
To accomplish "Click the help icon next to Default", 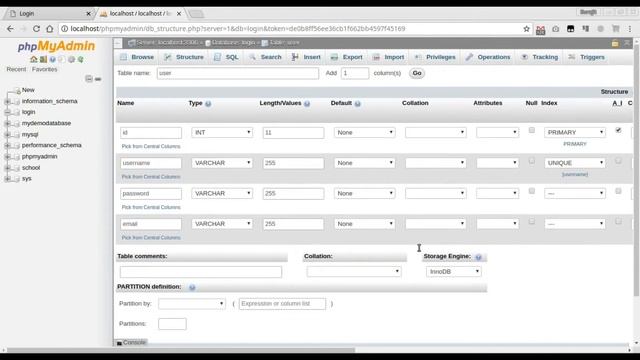I will tap(358, 104).
